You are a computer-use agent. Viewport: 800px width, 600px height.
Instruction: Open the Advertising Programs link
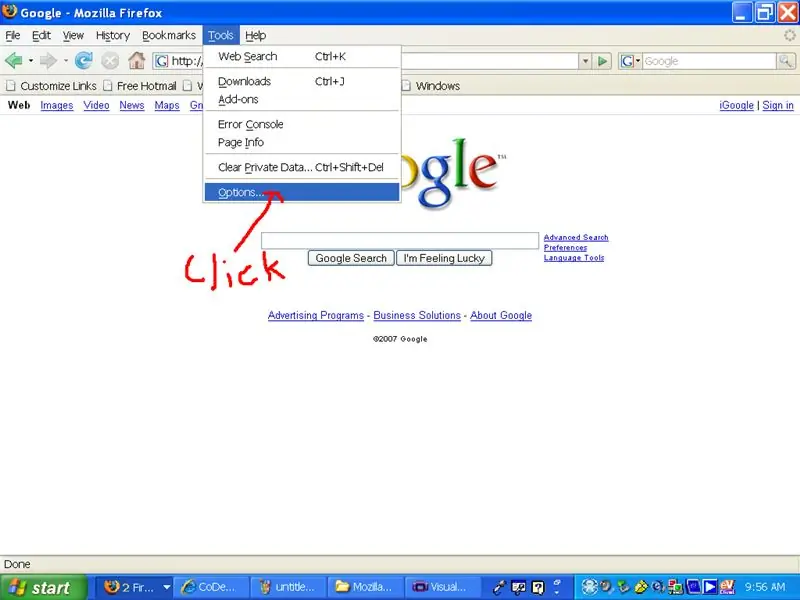[x=316, y=315]
